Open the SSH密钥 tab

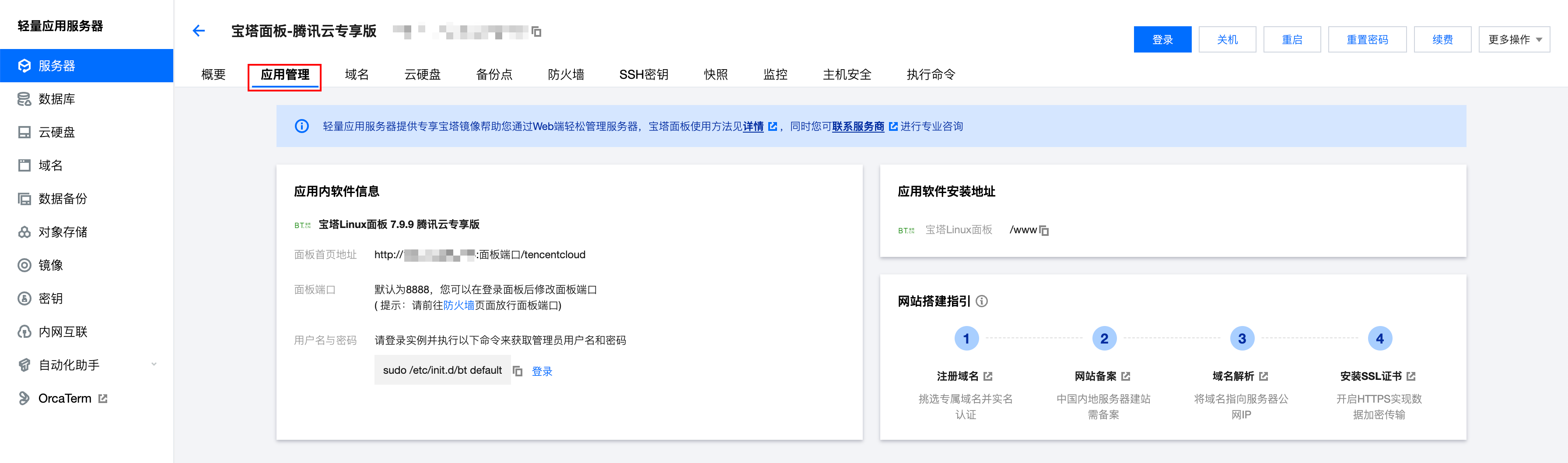pos(644,74)
